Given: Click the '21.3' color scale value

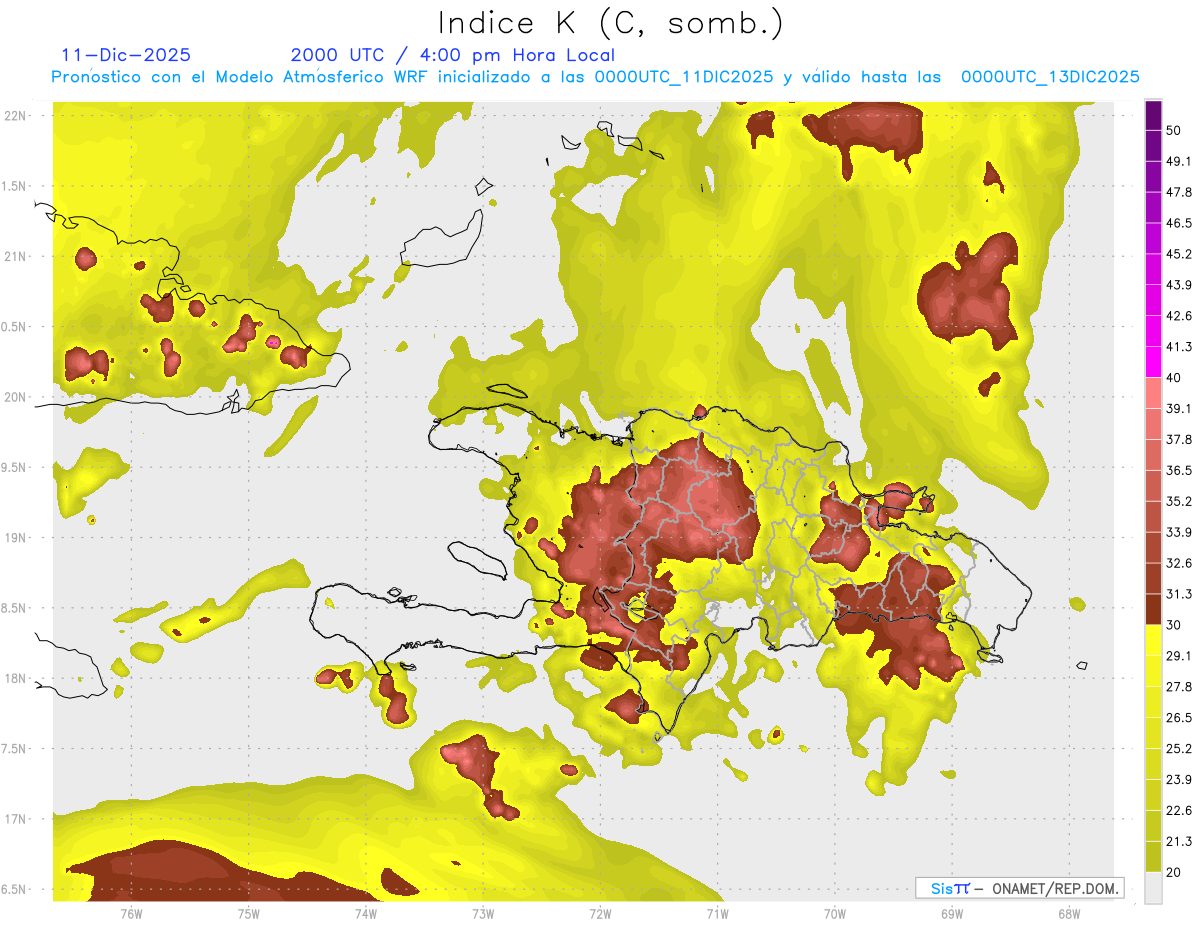Looking at the screenshot, I should (x=1179, y=842).
